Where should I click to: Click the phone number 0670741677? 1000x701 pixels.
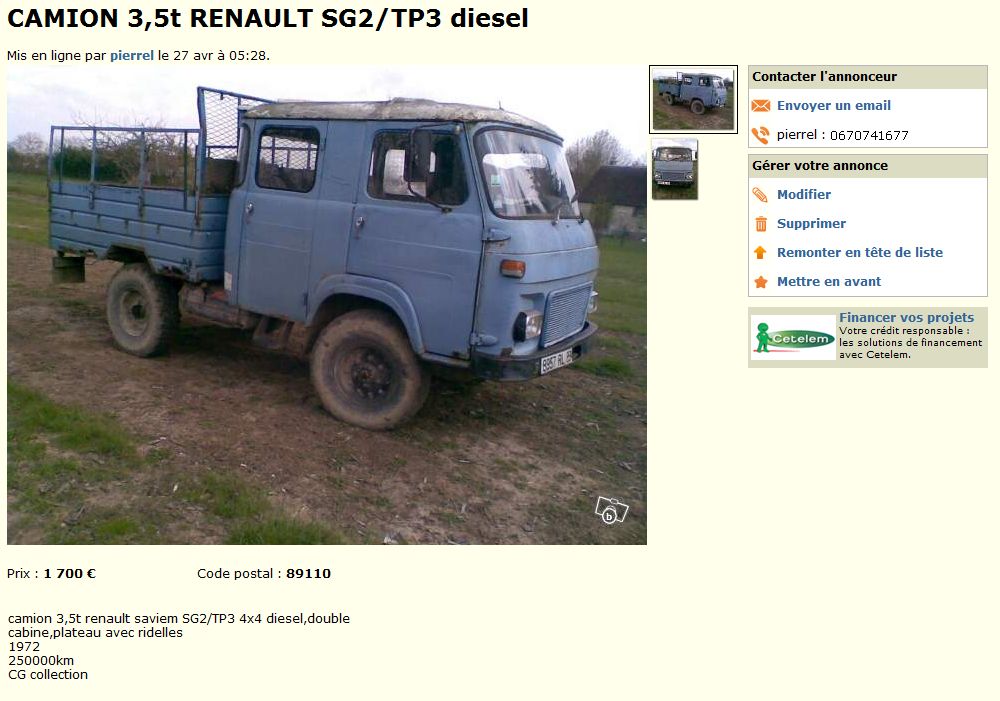coord(869,135)
